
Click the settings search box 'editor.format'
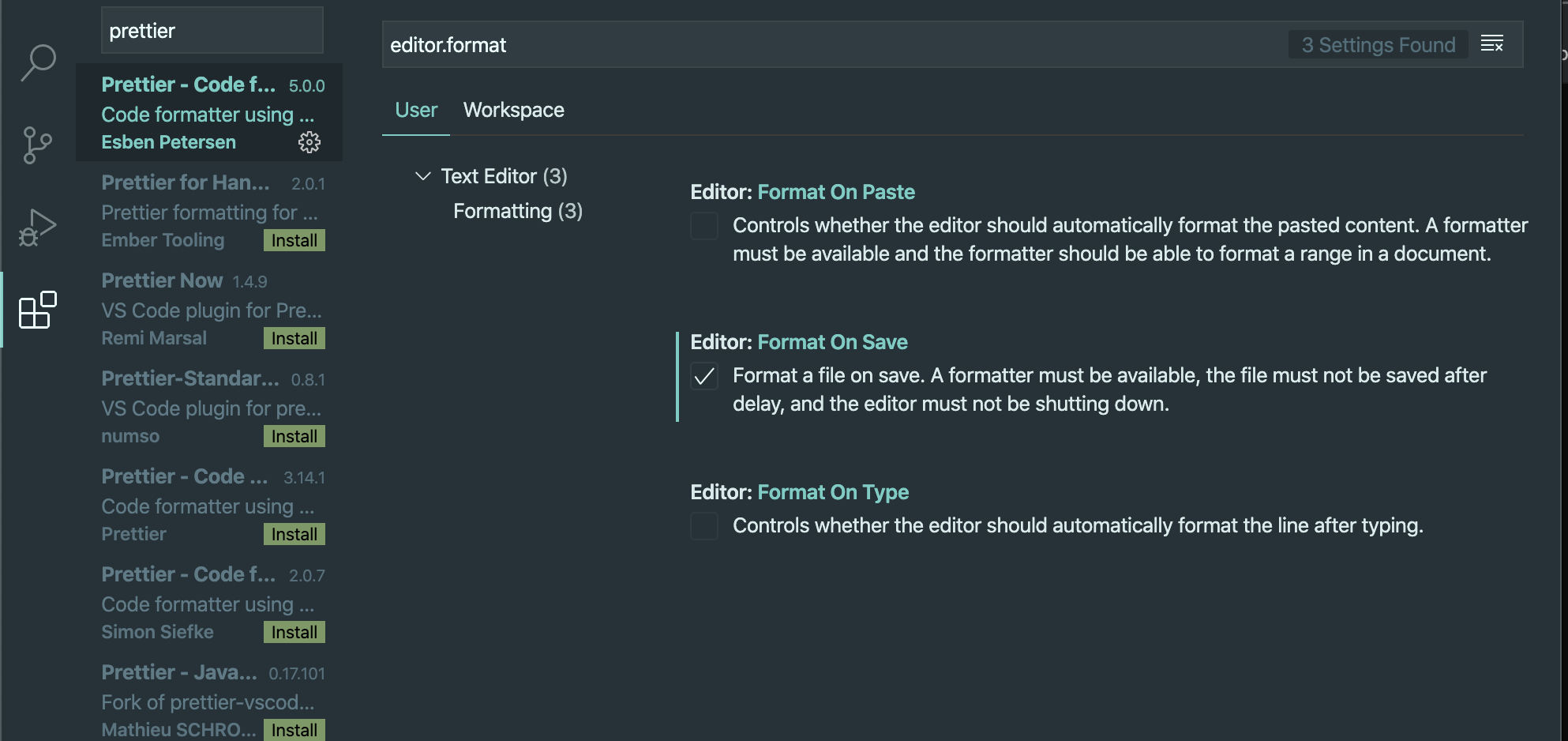pos(833,45)
